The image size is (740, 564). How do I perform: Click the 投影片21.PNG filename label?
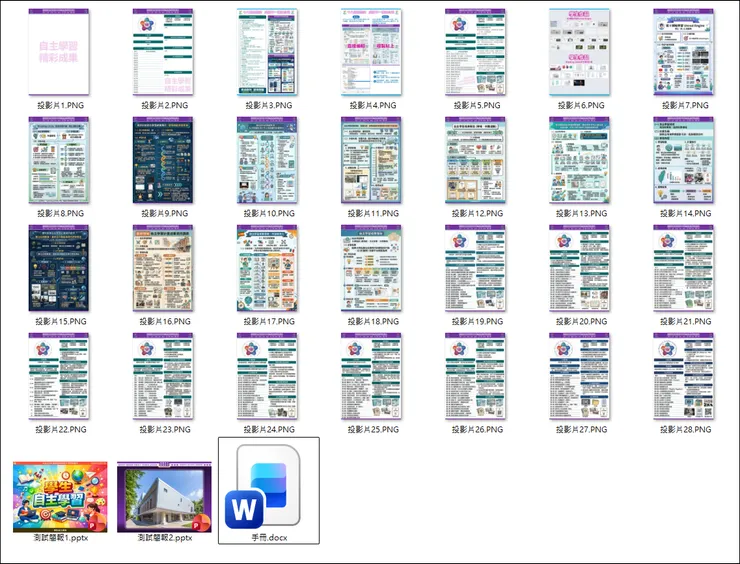tap(685, 321)
